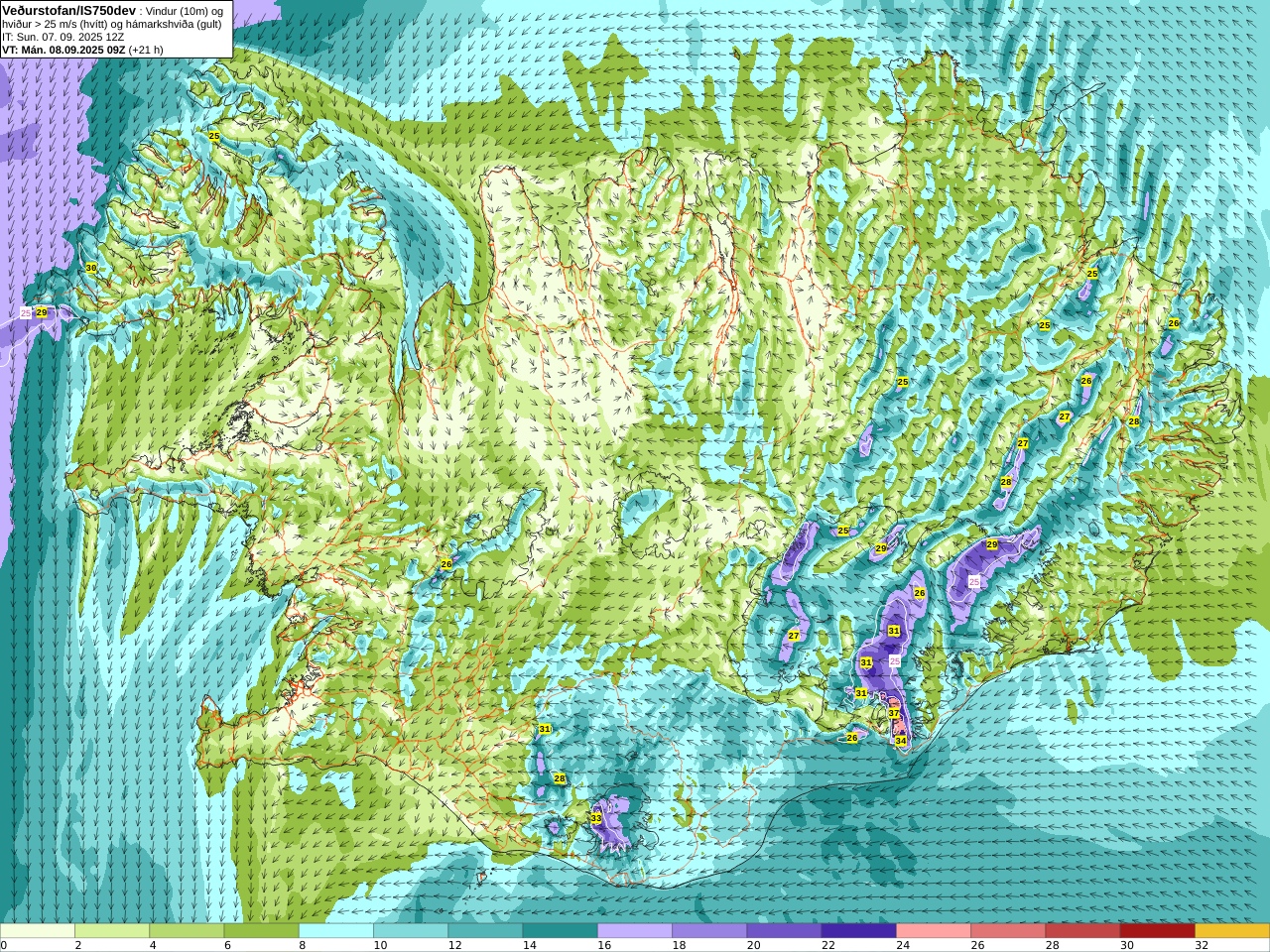Screen dimensions: 1270x952
Task: Click the yellow gust marker labeled 37
Action: click(894, 713)
